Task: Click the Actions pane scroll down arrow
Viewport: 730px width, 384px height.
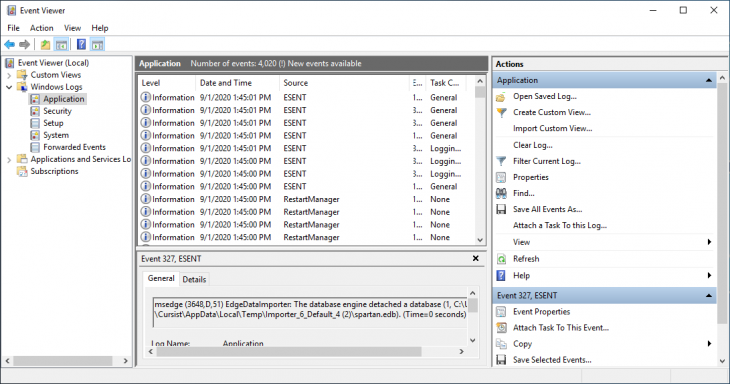Action: click(722, 361)
